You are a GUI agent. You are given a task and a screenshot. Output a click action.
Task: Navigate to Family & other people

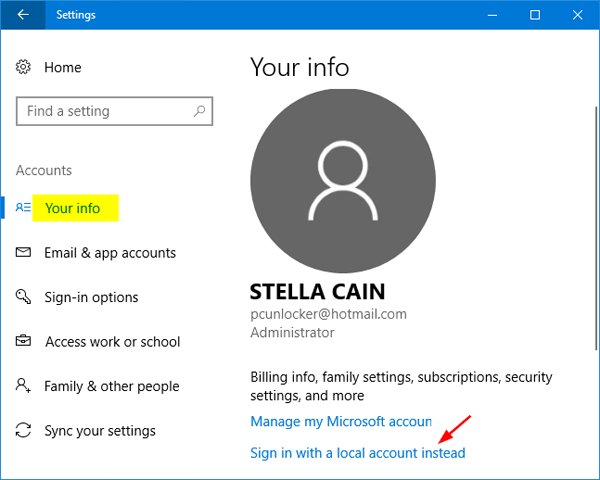click(112, 386)
